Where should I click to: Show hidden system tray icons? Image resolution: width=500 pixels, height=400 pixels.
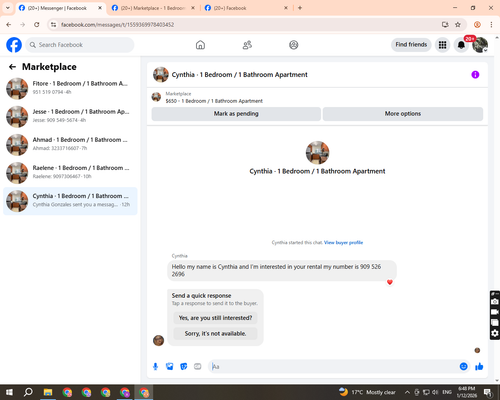click(x=407, y=392)
